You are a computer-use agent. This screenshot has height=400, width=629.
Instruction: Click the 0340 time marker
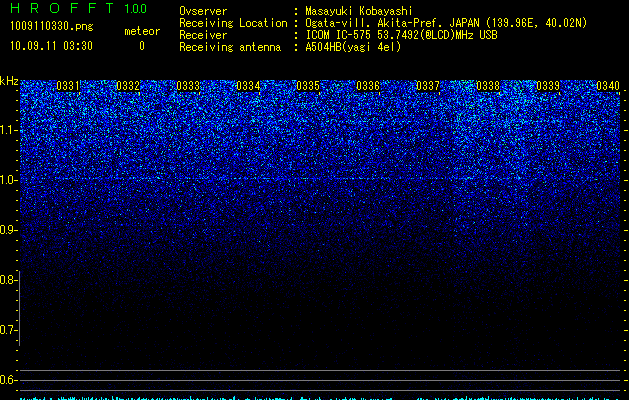(x=608, y=86)
